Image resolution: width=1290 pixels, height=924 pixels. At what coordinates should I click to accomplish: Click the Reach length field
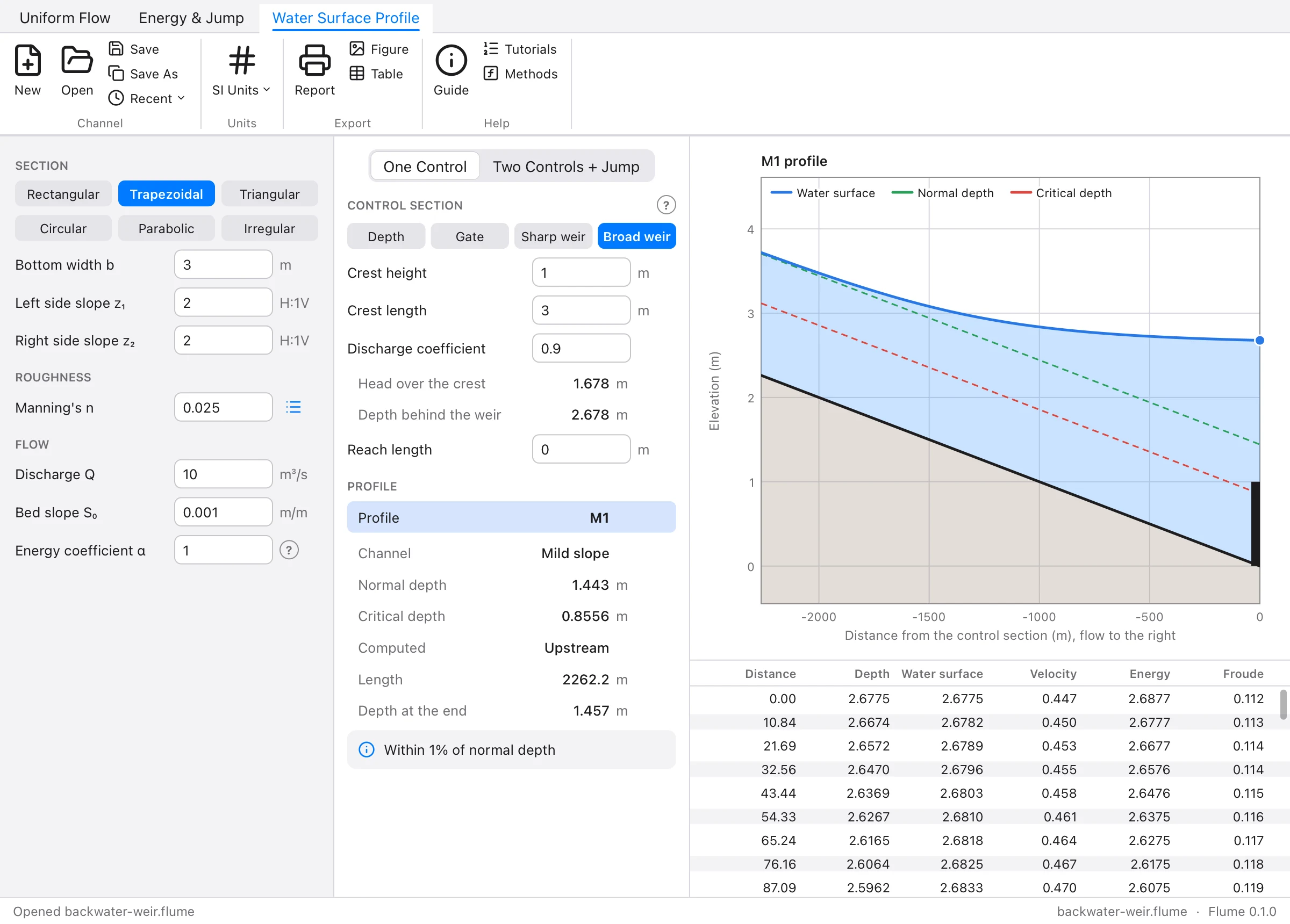point(581,449)
